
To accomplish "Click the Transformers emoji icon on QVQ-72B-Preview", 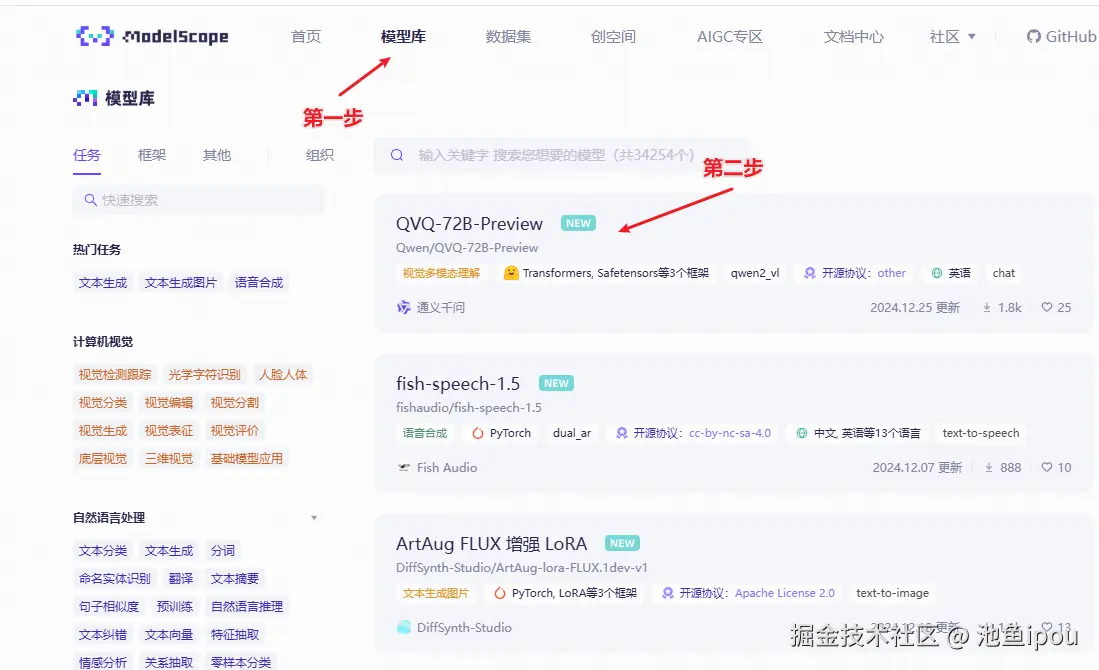I will click(511, 273).
